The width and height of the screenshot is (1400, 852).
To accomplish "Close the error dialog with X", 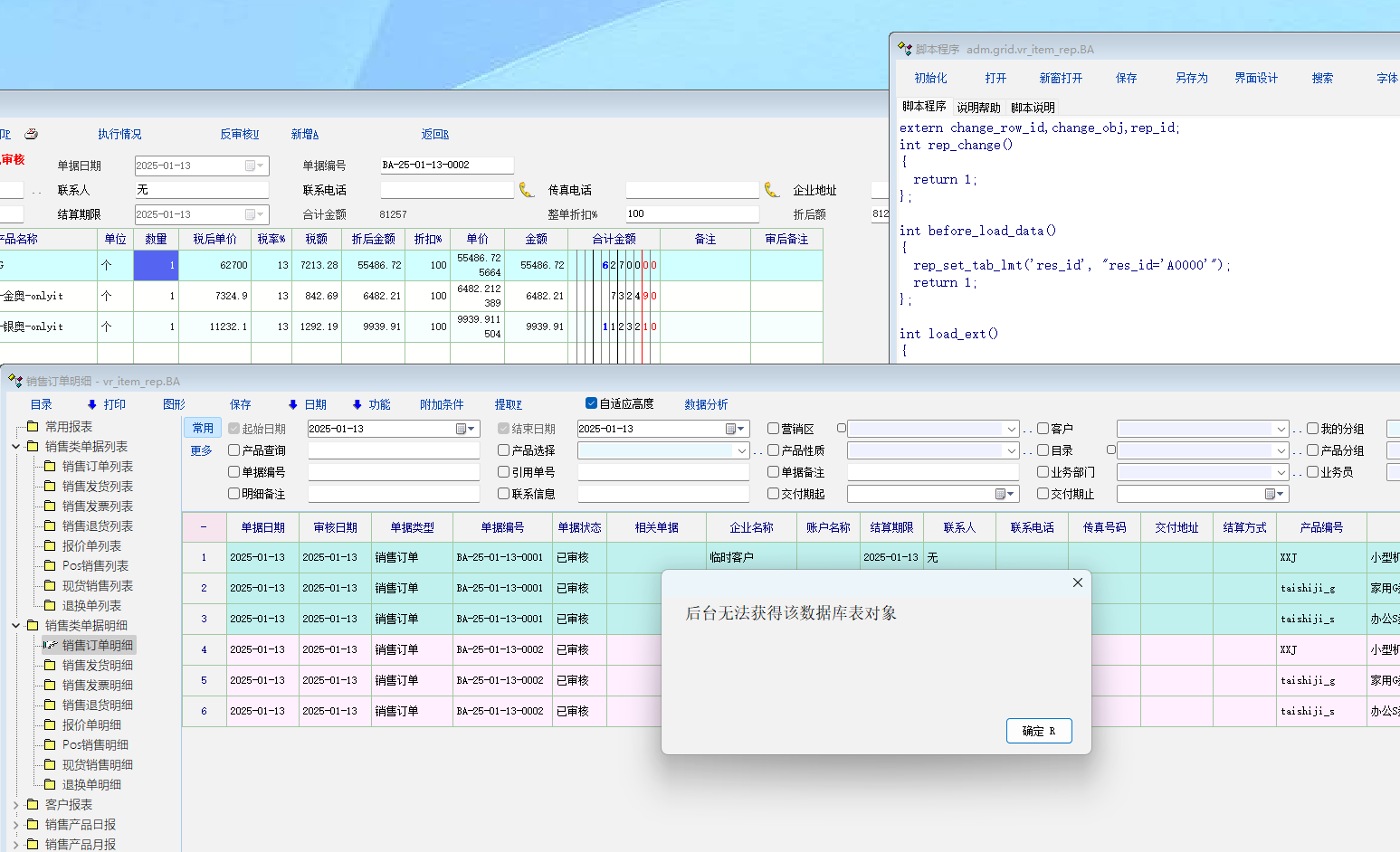I will [1077, 582].
